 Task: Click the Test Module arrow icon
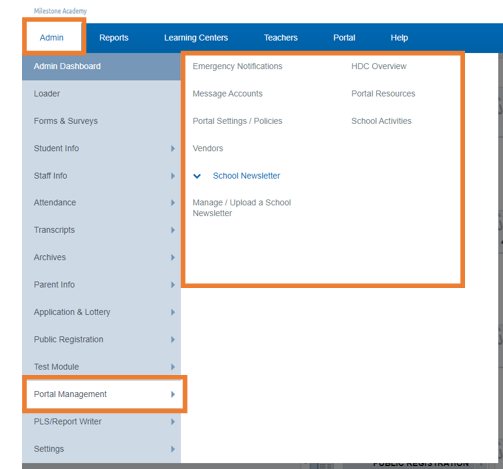point(173,367)
